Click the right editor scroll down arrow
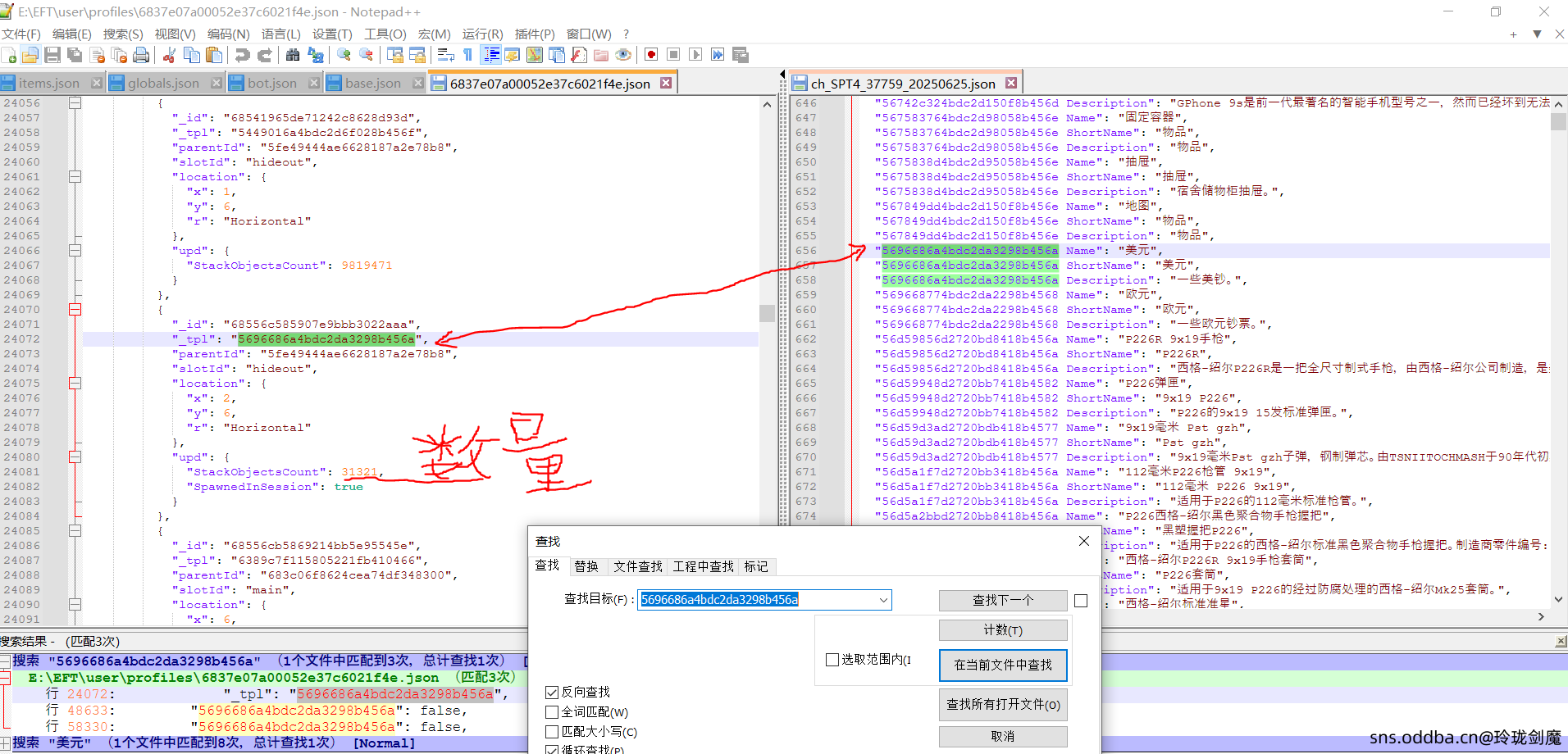 tap(1558, 601)
